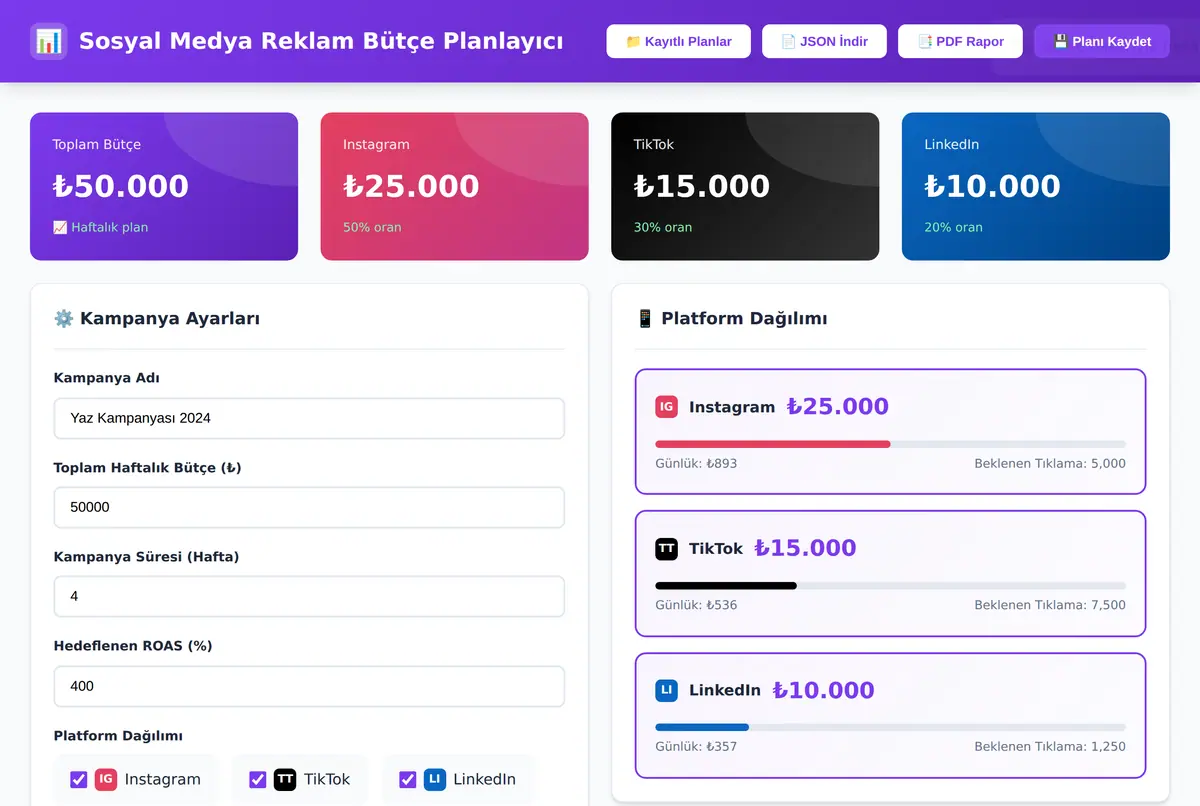Click Beklenen Tıklama: 7,500 text
This screenshot has width=1200, height=806.
tap(1050, 605)
